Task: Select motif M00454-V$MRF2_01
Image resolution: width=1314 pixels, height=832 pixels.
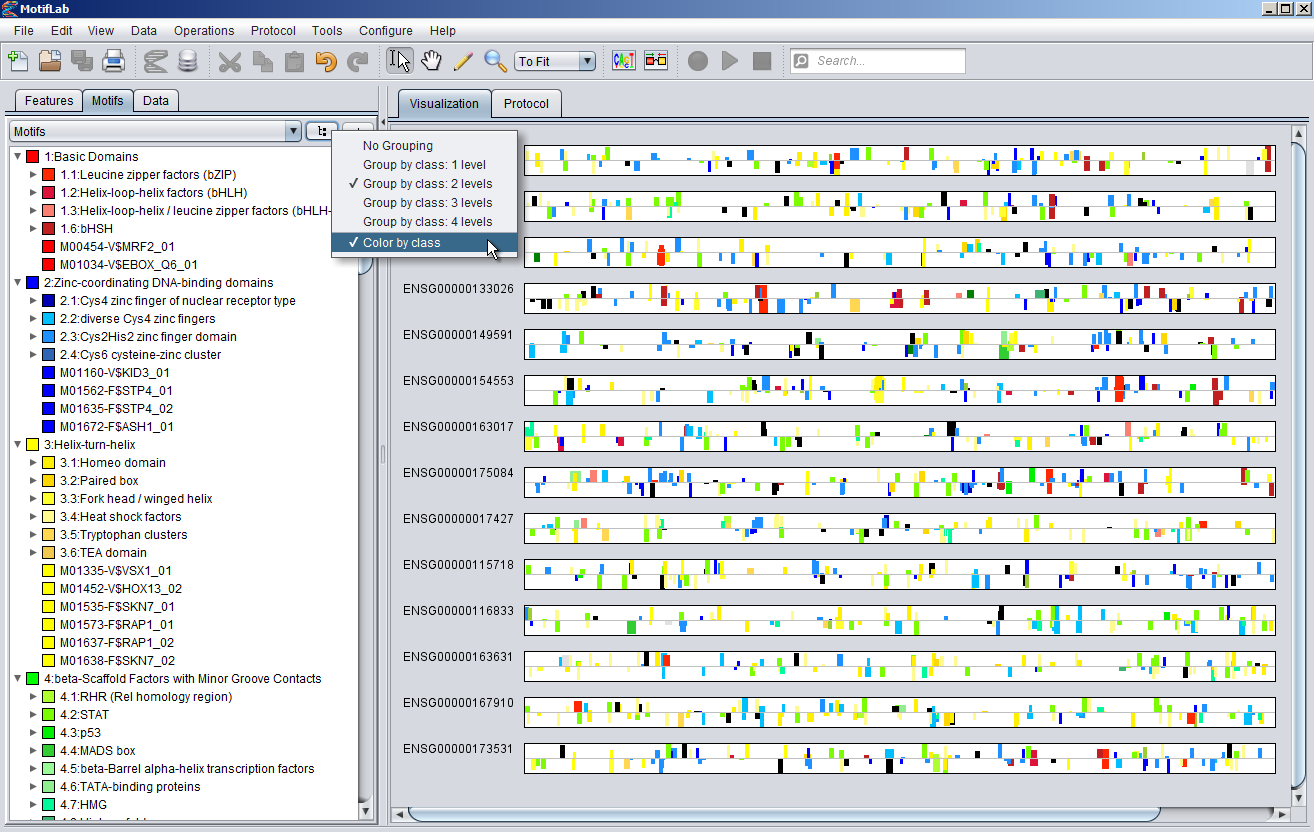Action: pyautogui.click(x=117, y=247)
